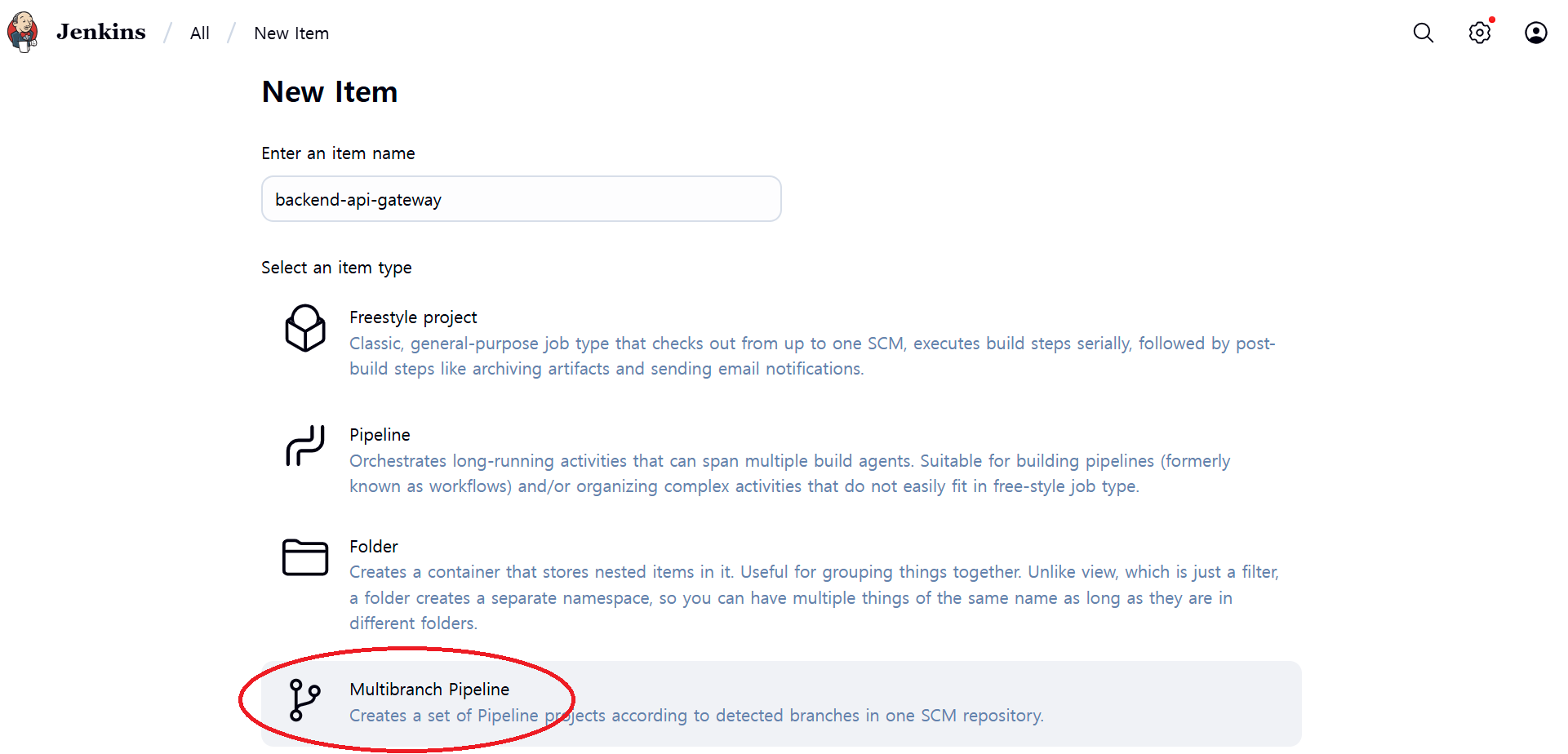The height and width of the screenshot is (754, 1568).
Task: Select Multibranch Pipeline item type
Action: (429, 690)
